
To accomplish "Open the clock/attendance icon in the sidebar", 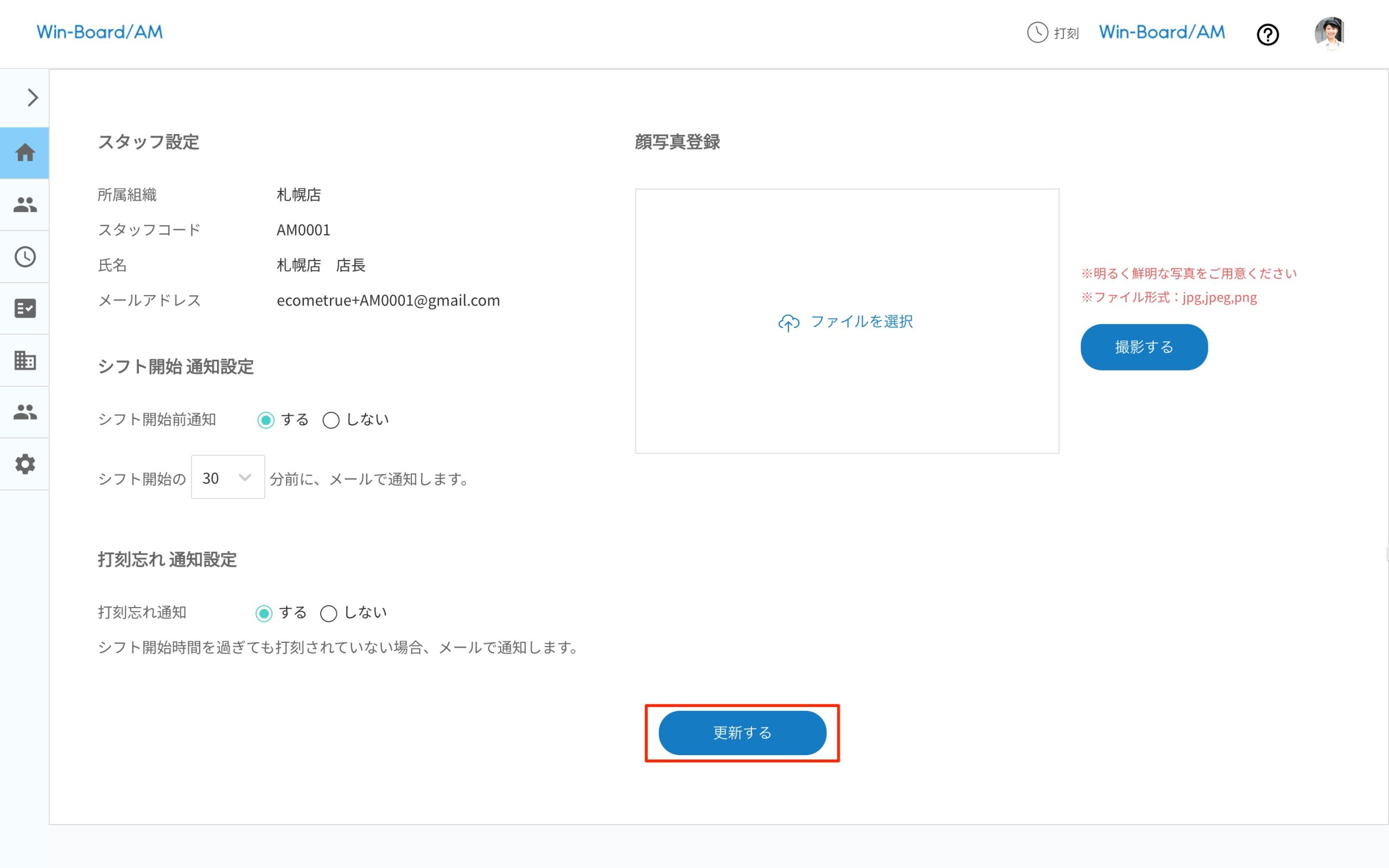I will tap(24, 257).
